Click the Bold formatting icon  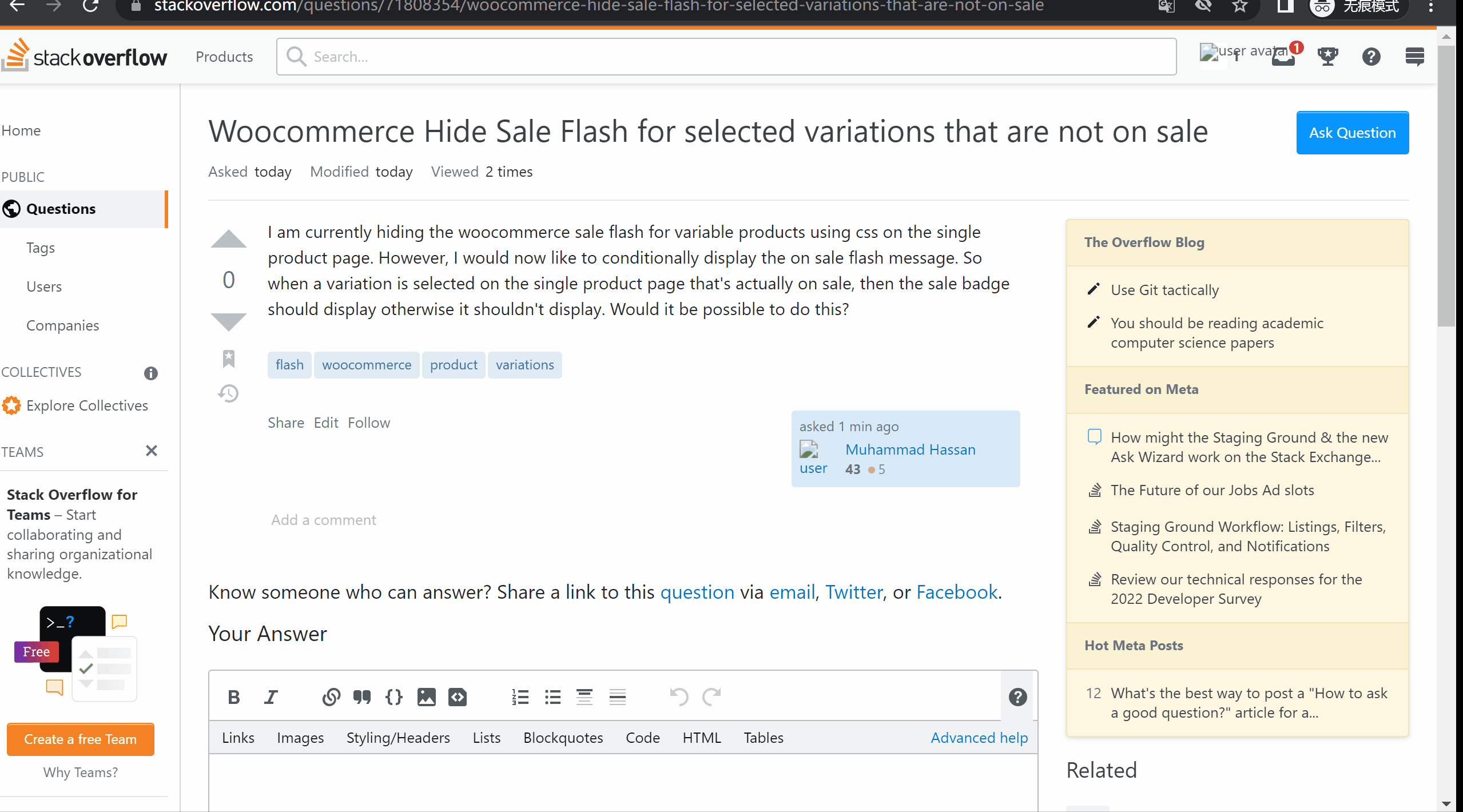[x=233, y=697]
